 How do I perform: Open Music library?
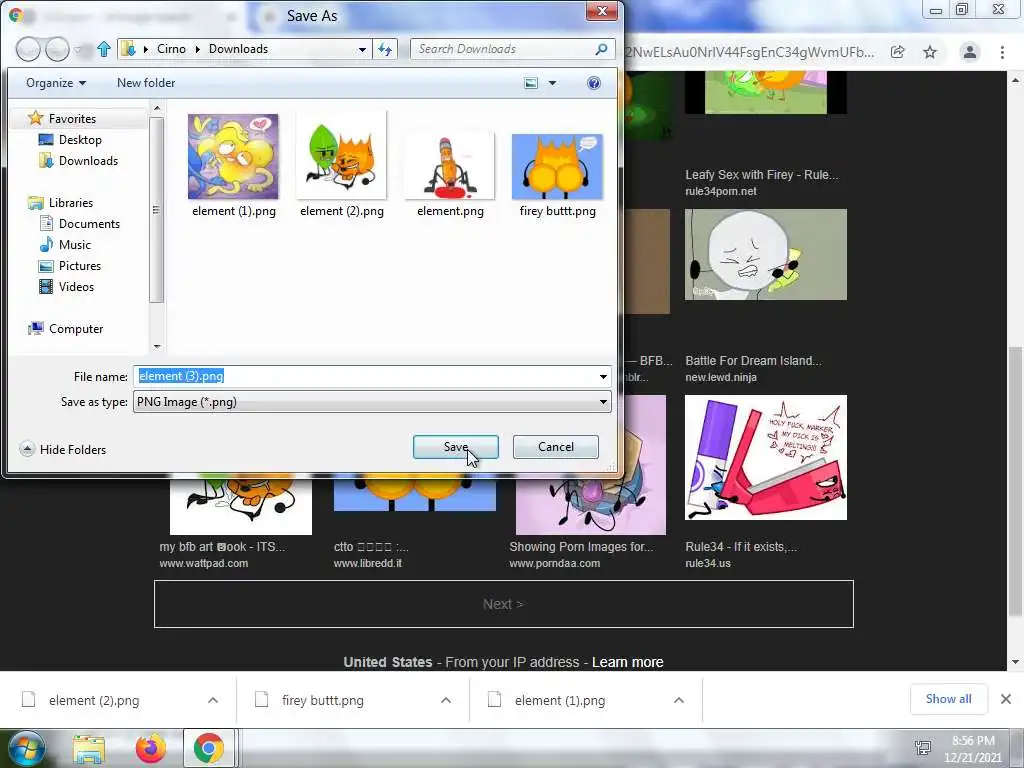click(74, 245)
